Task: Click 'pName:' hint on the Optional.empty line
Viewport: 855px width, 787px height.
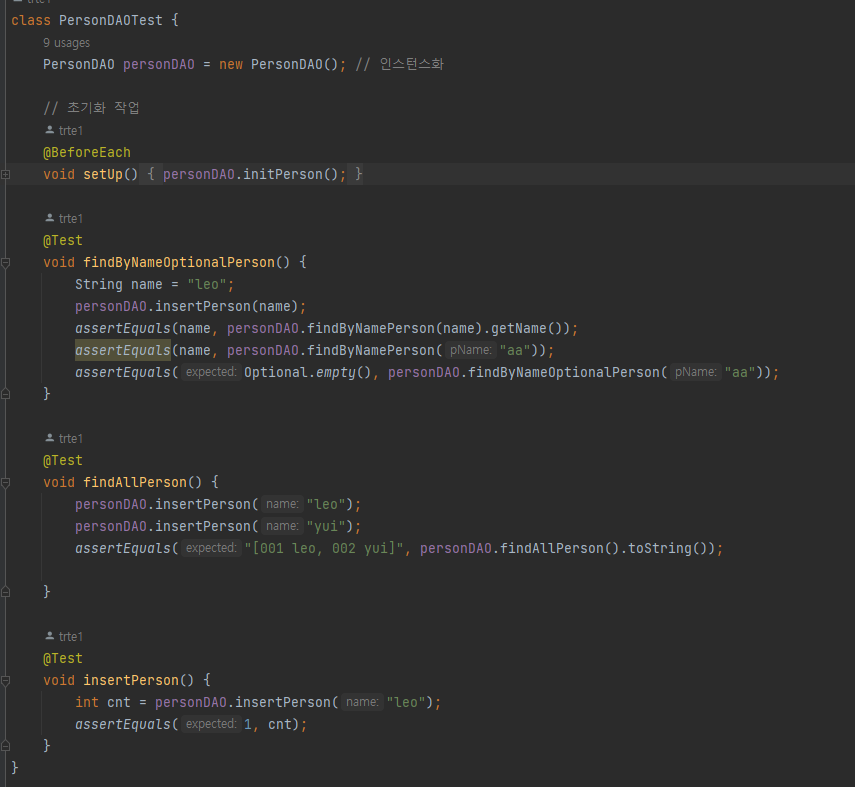Action: (696, 373)
